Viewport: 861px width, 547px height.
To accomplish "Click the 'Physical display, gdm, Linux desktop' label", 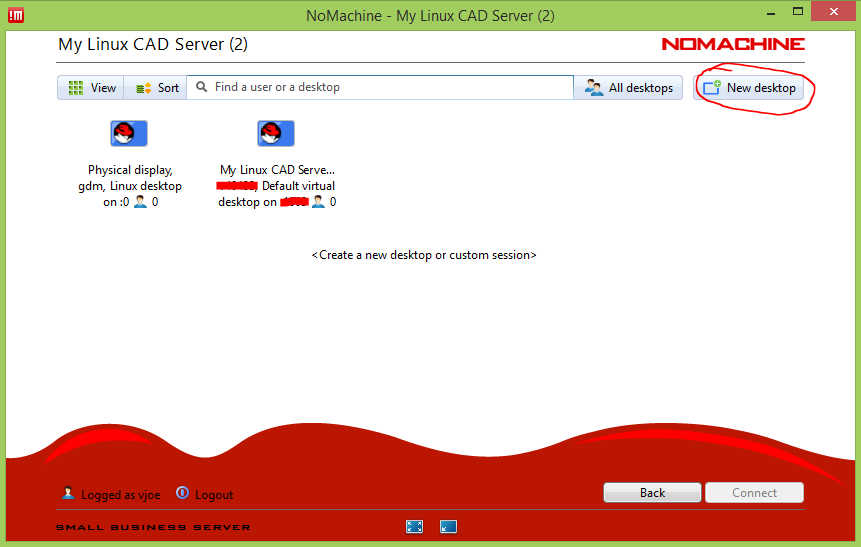I will (130, 186).
